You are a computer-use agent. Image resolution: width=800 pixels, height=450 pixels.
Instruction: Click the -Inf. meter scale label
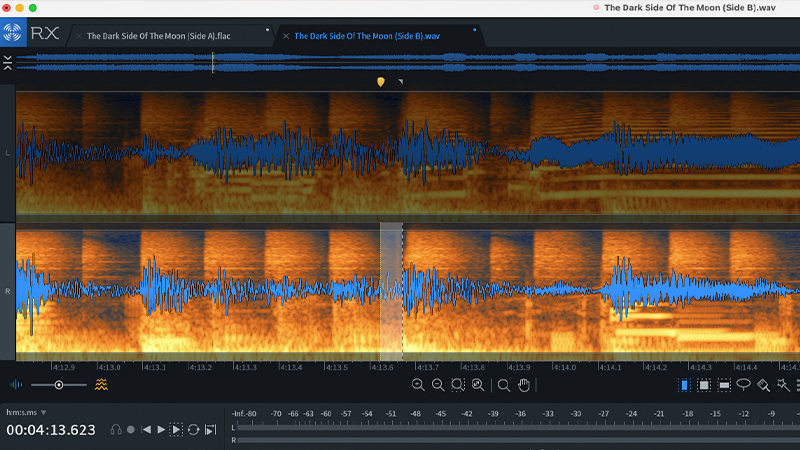[x=239, y=414]
